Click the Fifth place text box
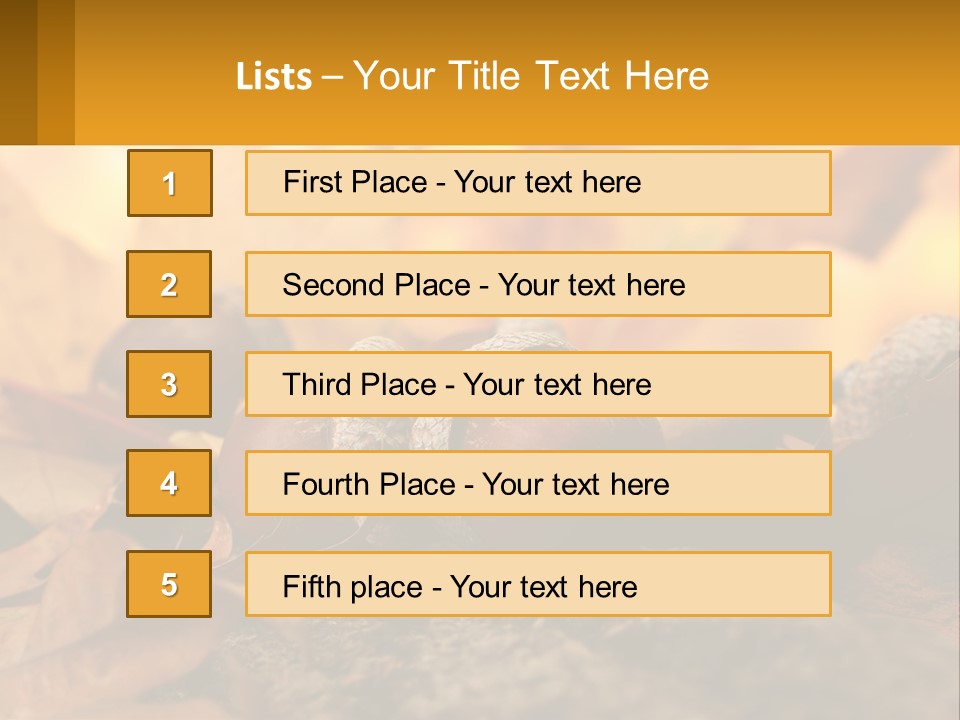 (x=538, y=584)
